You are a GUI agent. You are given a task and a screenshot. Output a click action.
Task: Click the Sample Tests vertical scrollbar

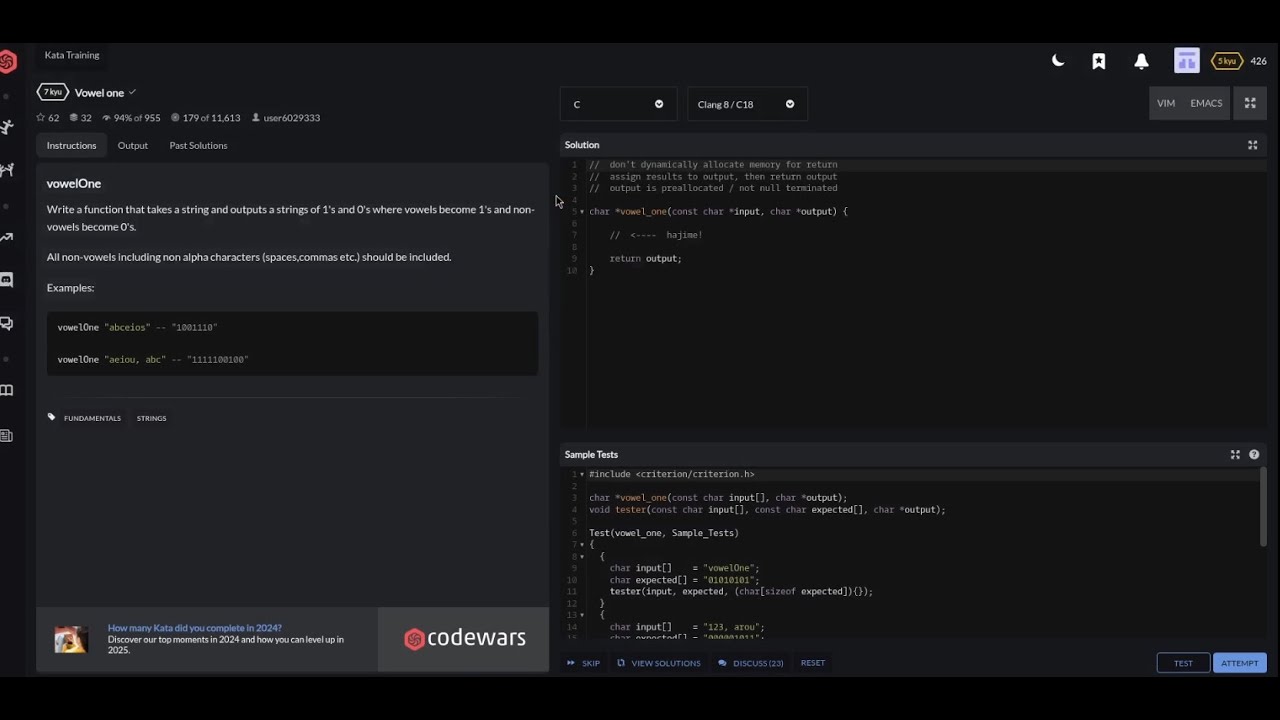click(1263, 507)
